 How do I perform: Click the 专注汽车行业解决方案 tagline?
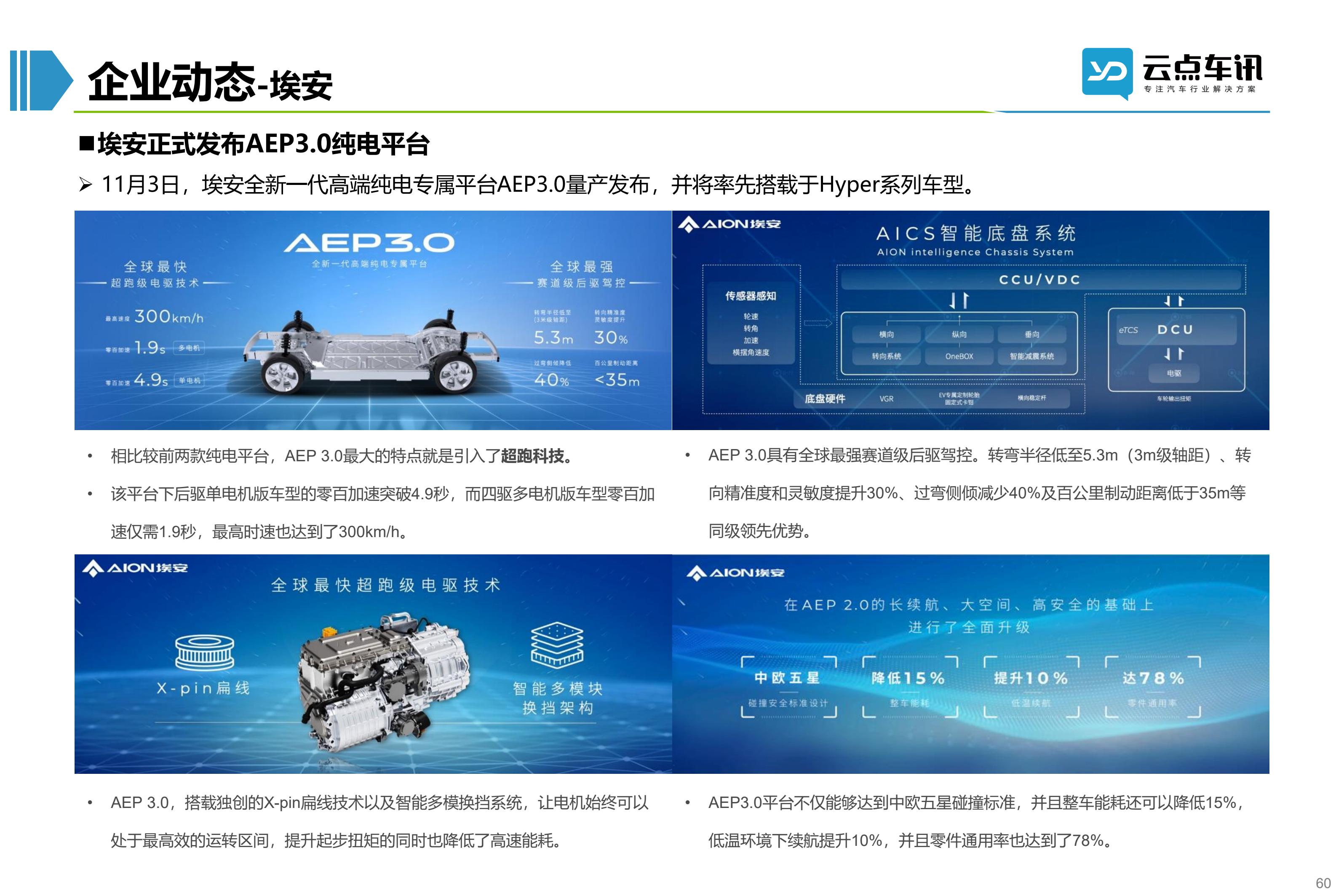(1200, 89)
